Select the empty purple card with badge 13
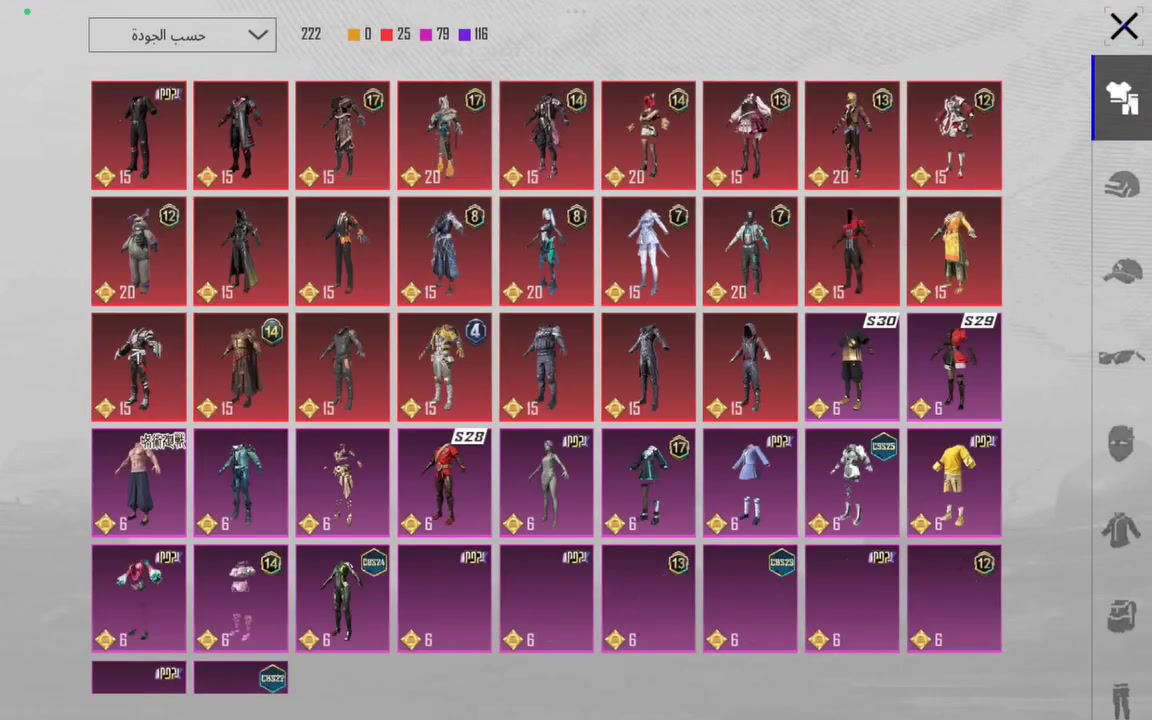1152x720 pixels. pyautogui.click(x=648, y=599)
